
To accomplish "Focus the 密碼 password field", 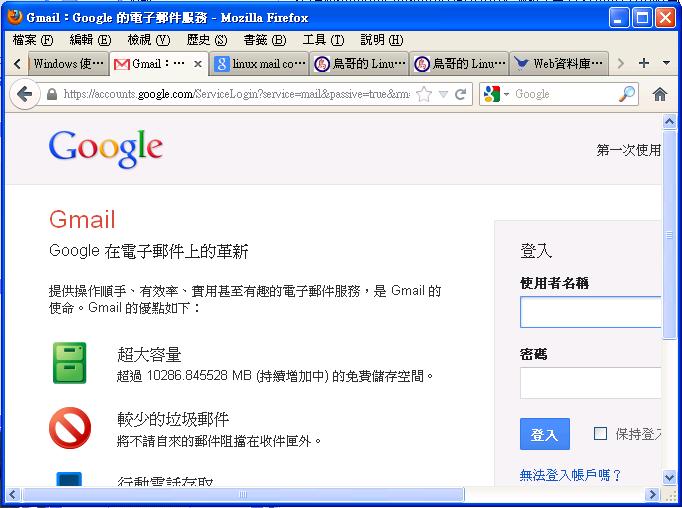I will [590, 383].
